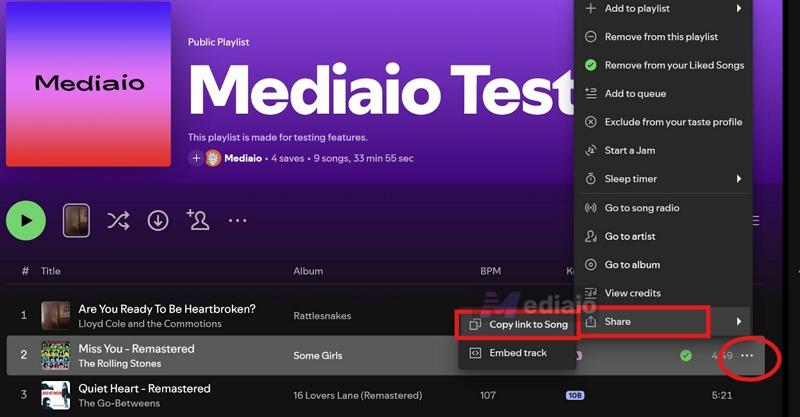Click the Are You Ready To Be Heartbroken? cover art
This screenshot has width=800, height=417.
pos(56,316)
